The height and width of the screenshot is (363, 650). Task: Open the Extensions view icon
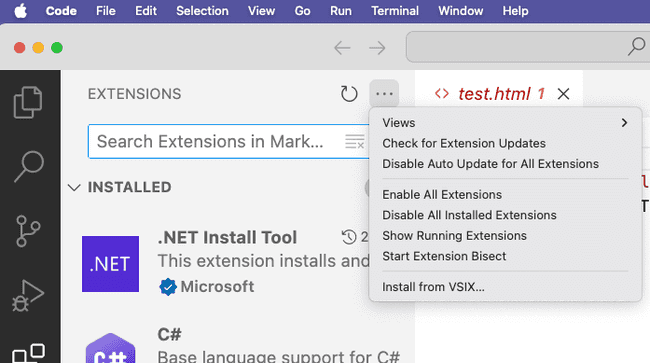[x=28, y=353]
